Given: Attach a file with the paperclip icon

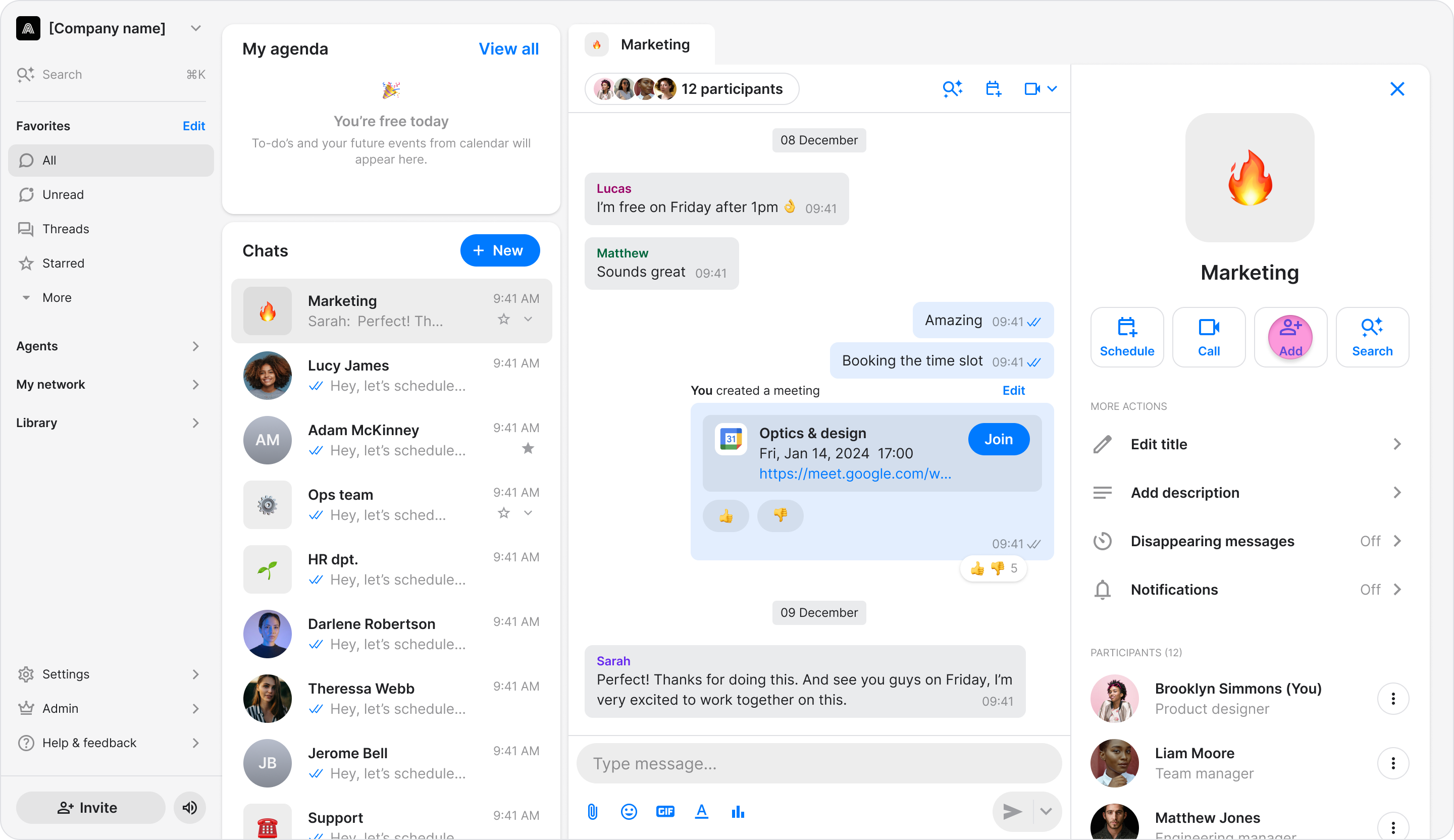Looking at the screenshot, I should (593, 812).
